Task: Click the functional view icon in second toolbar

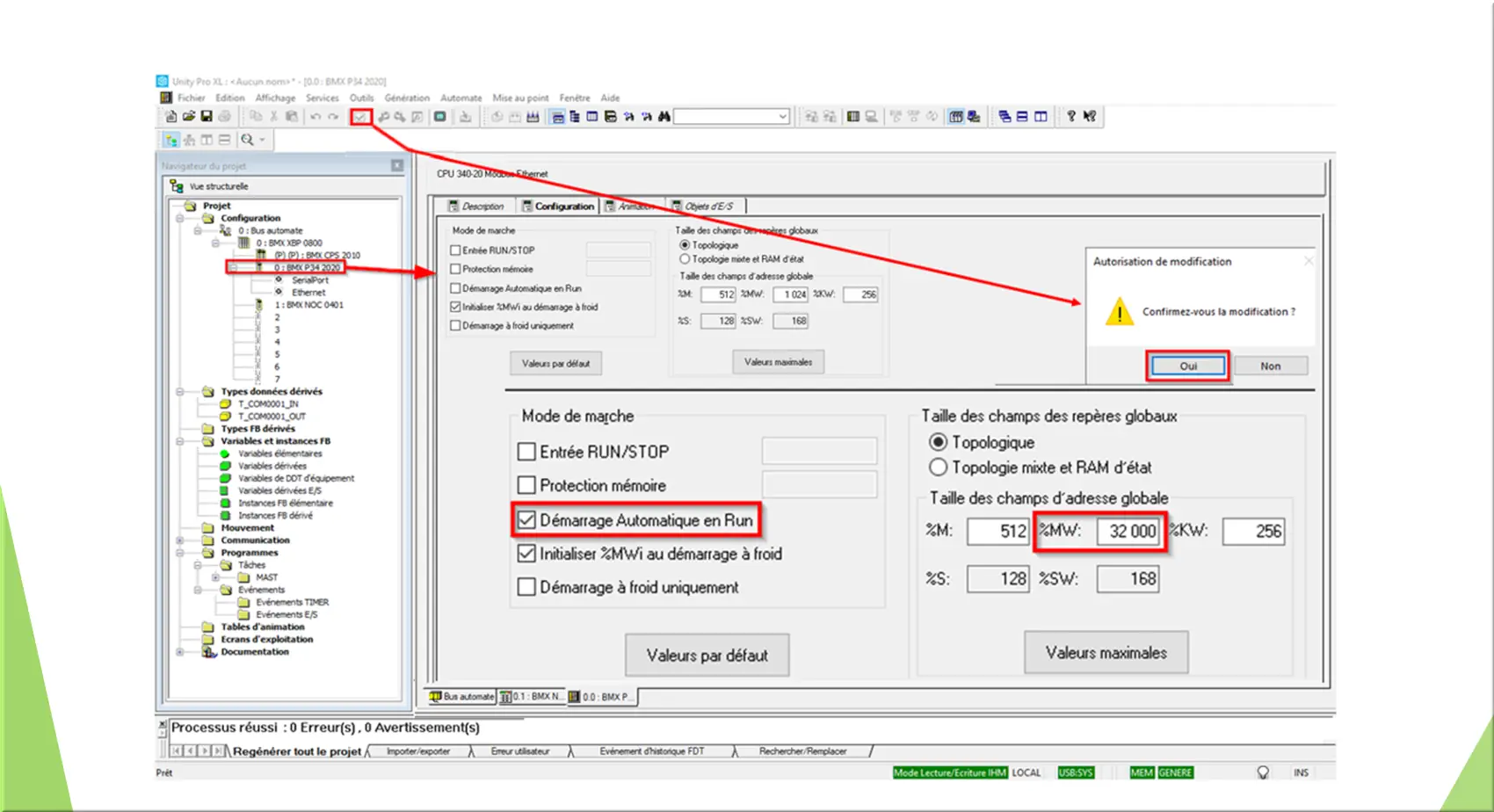Action: tap(189, 140)
